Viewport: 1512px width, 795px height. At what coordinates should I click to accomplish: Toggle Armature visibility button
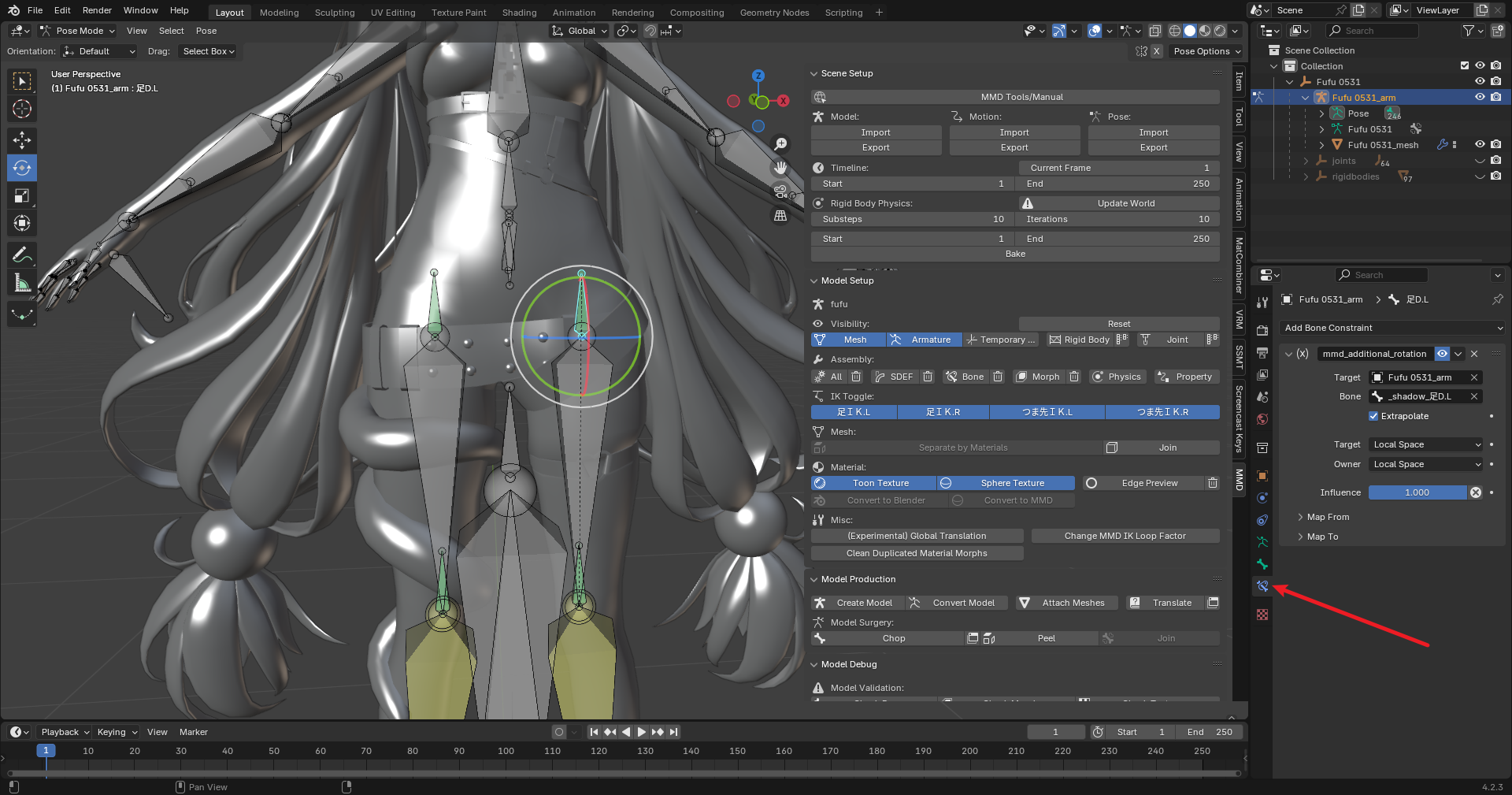923,340
